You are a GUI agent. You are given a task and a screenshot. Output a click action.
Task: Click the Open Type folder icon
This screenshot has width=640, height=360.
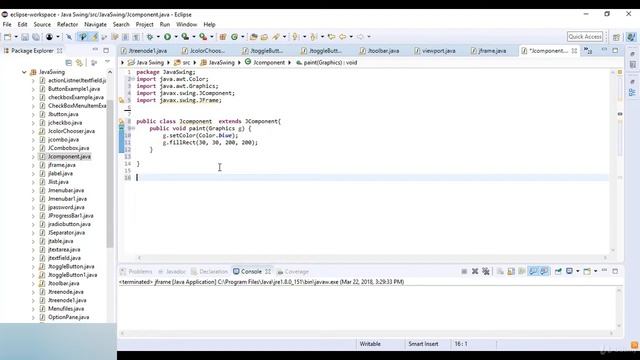[253, 37]
